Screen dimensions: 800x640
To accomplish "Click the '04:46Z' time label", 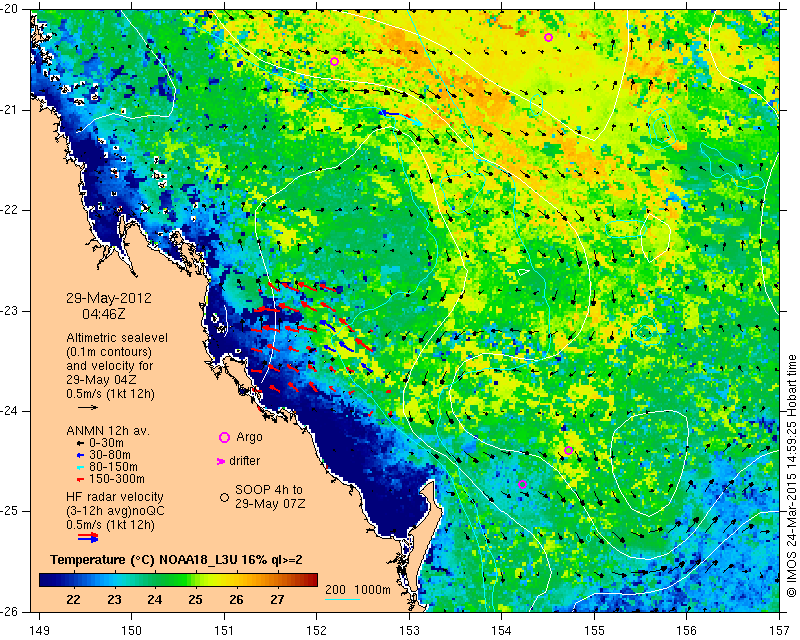I will click(x=104, y=314).
